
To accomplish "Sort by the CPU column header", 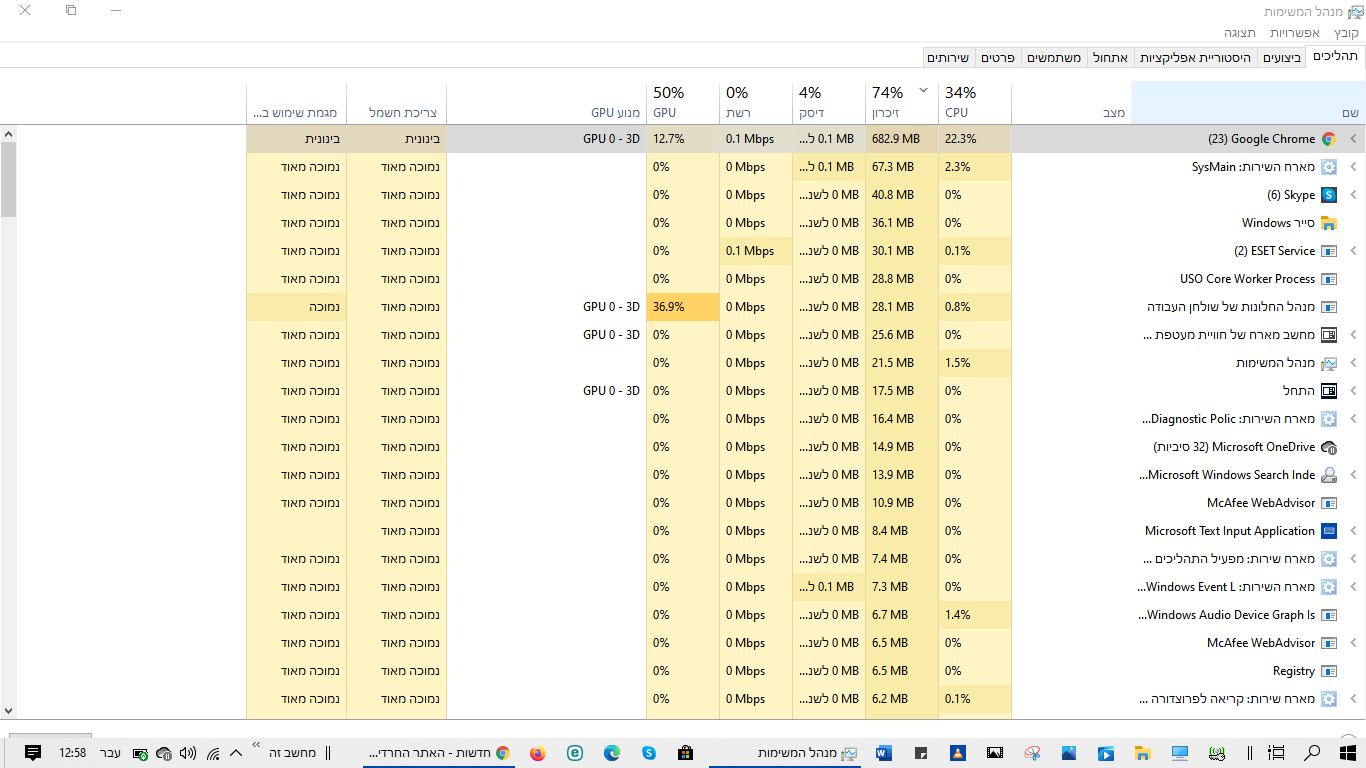I will (x=975, y=103).
